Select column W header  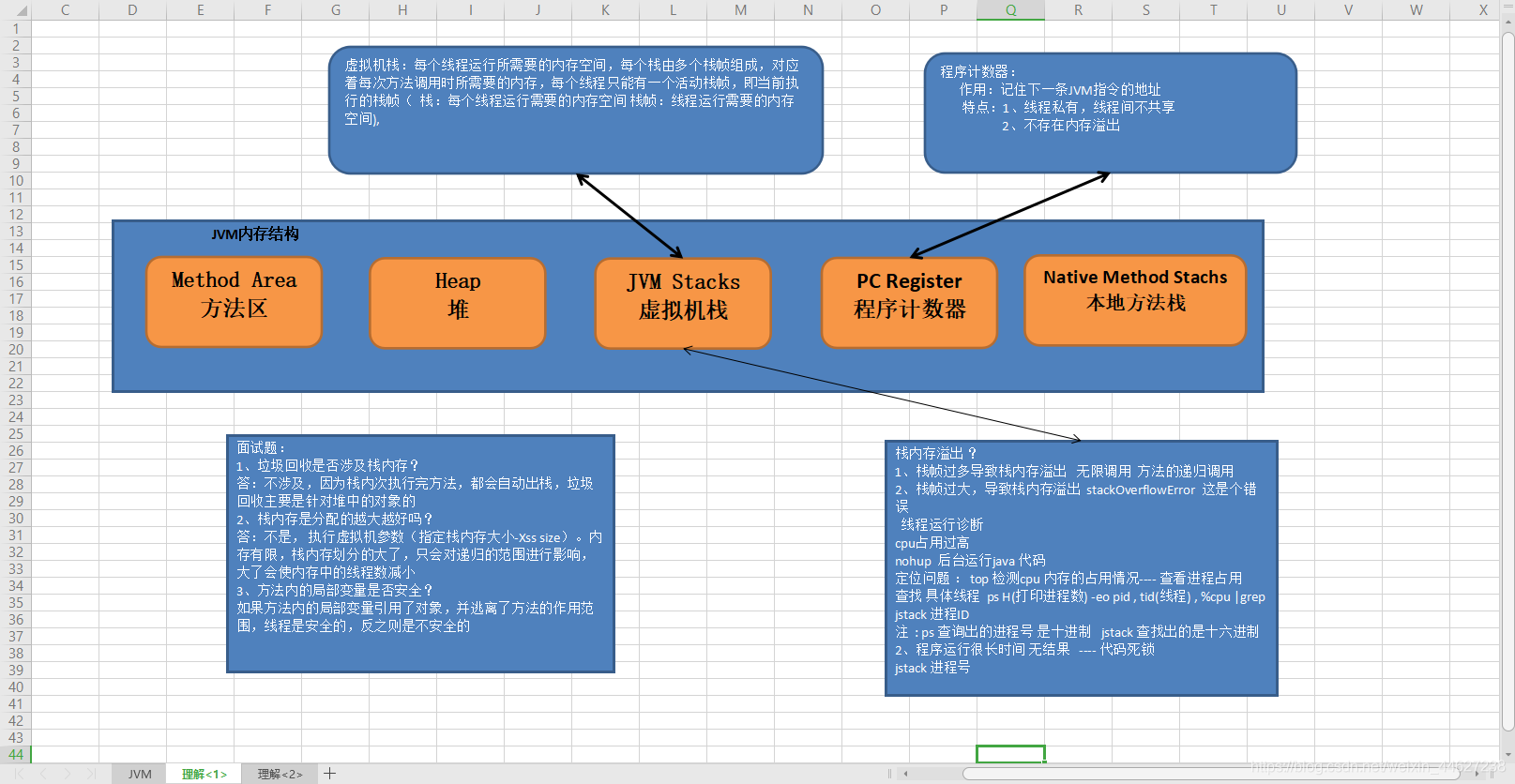1416,9
